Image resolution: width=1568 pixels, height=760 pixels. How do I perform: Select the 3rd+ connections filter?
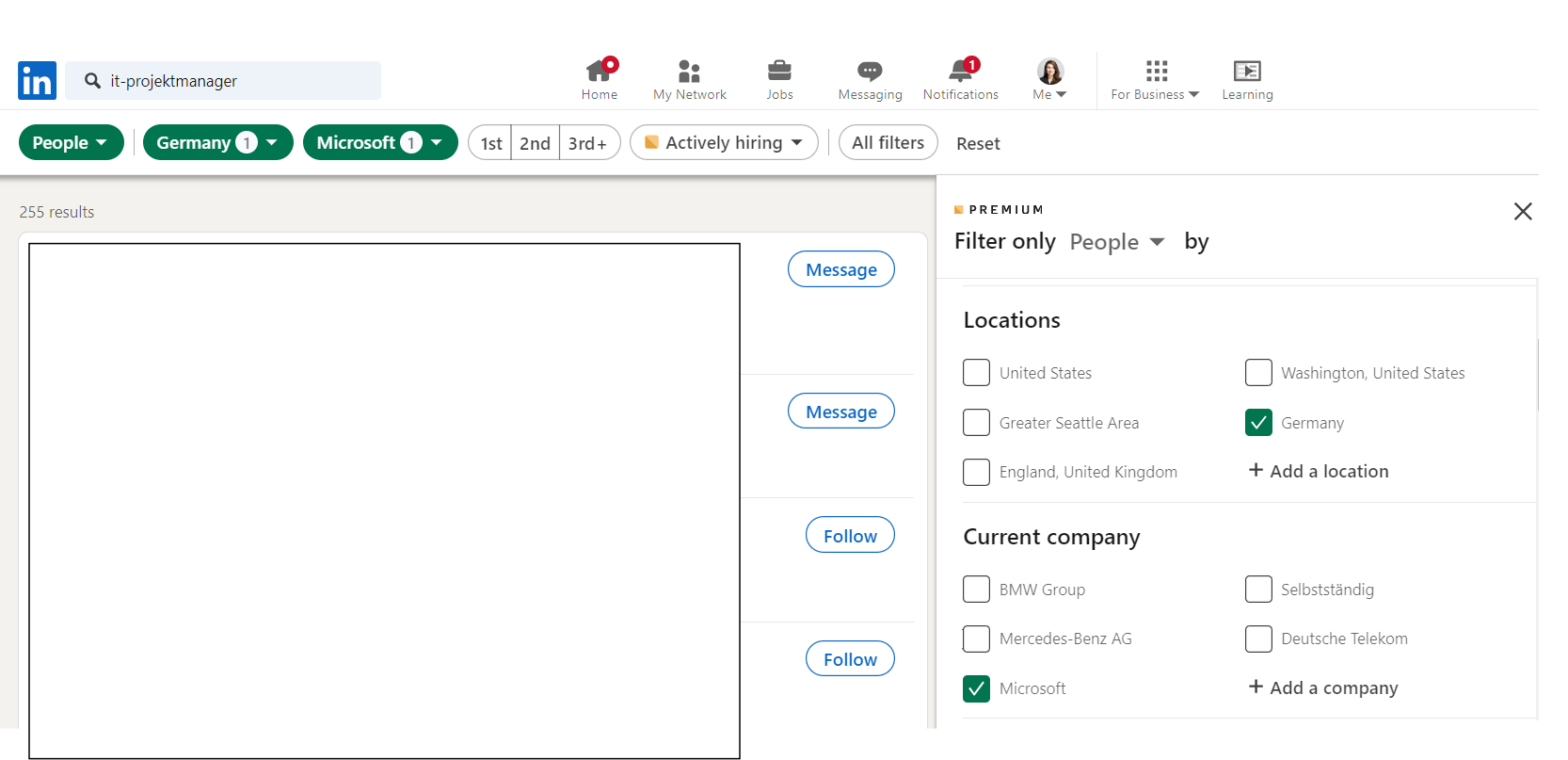pyautogui.click(x=589, y=142)
